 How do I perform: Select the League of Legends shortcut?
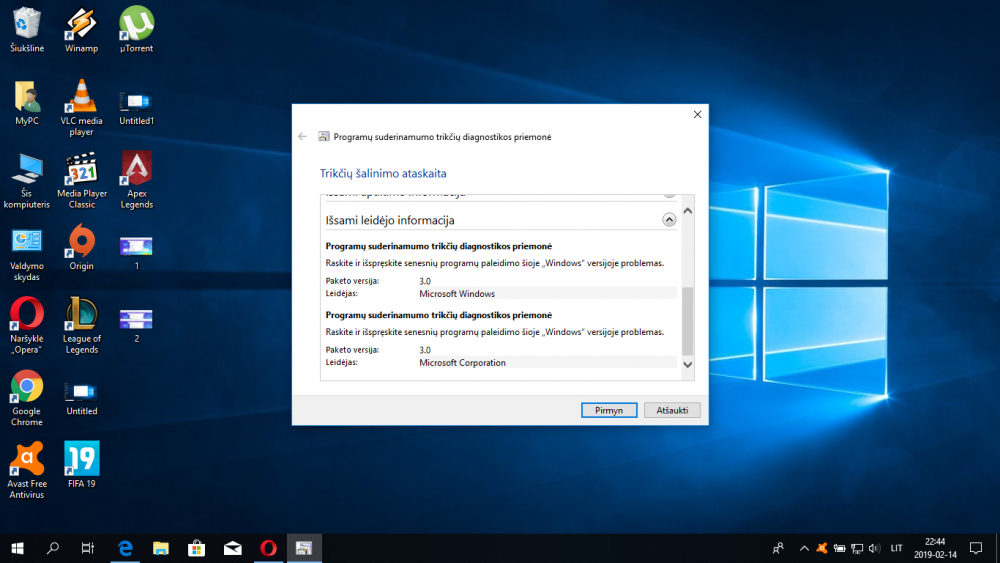click(x=82, y=325)
